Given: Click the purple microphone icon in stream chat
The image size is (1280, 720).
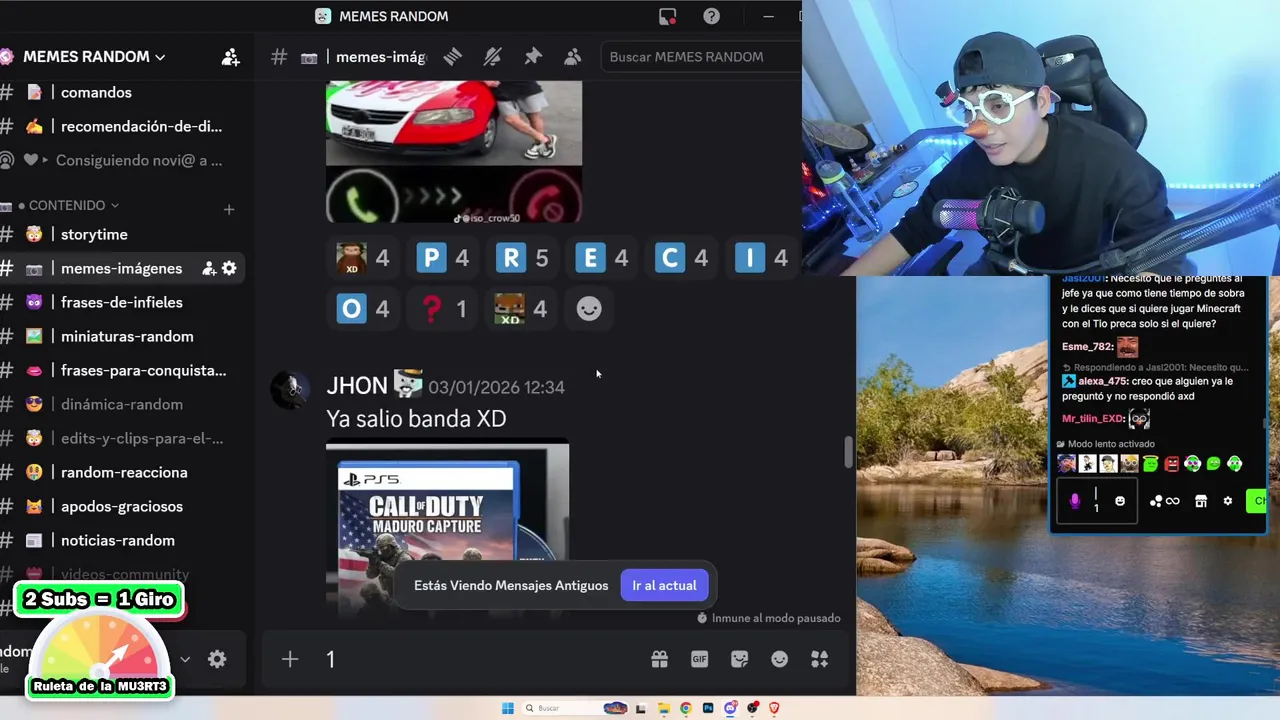Looking at the screenshot, I should pyautogui.click(x=1075, y=501).
